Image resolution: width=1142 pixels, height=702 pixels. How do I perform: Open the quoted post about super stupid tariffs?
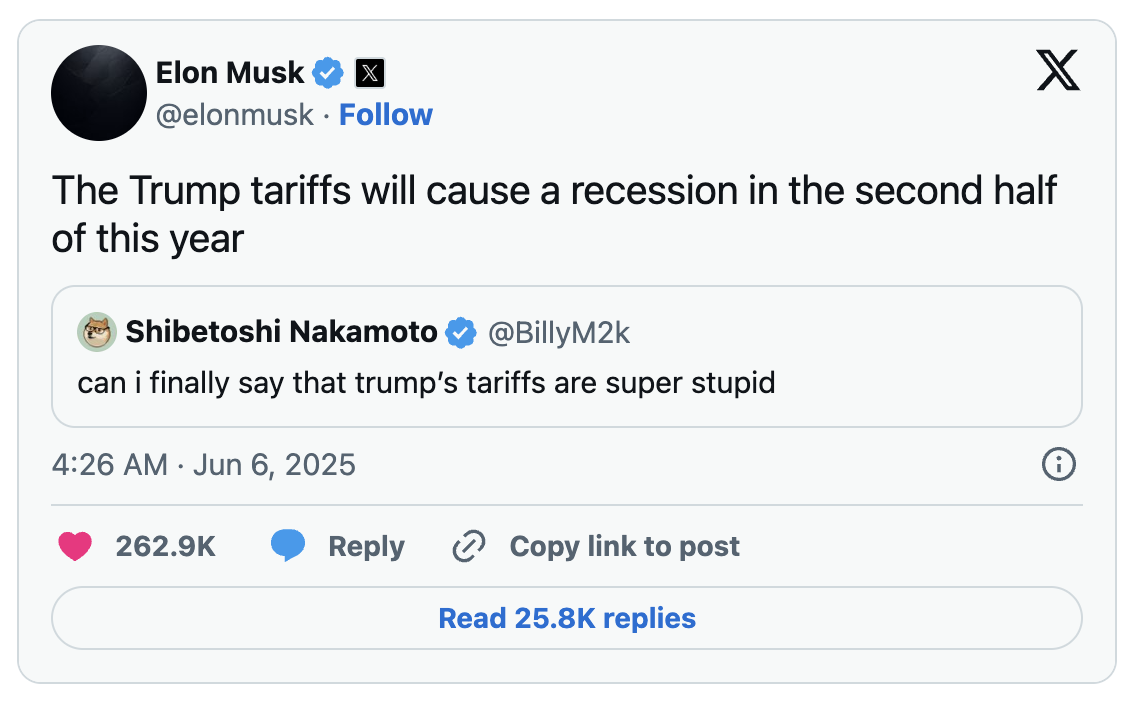coord(426,383)
